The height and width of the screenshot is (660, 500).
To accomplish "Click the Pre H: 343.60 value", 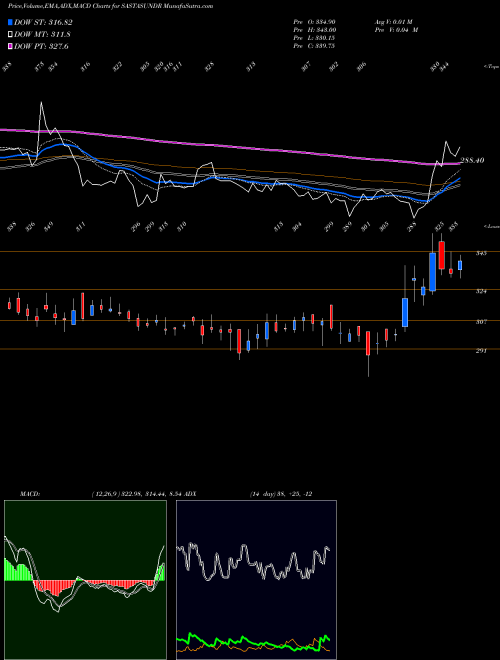I will pyautogui.click(x=314, y=30).
